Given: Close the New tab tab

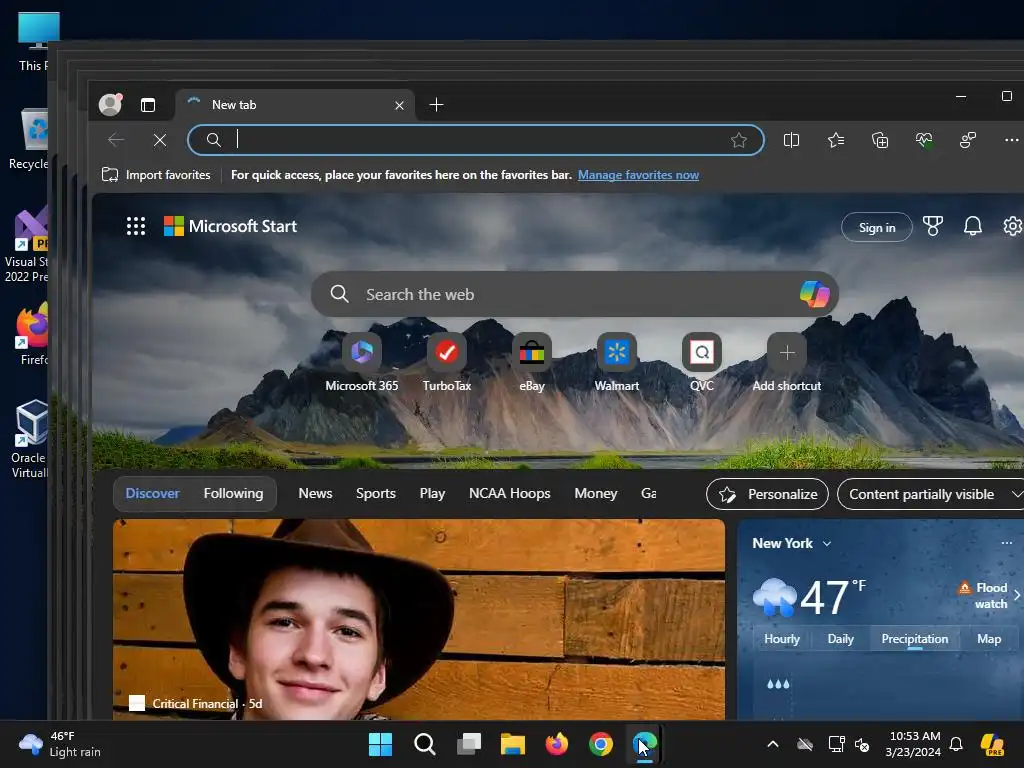Looking at the screenshot, I should (x=400, y=105).
